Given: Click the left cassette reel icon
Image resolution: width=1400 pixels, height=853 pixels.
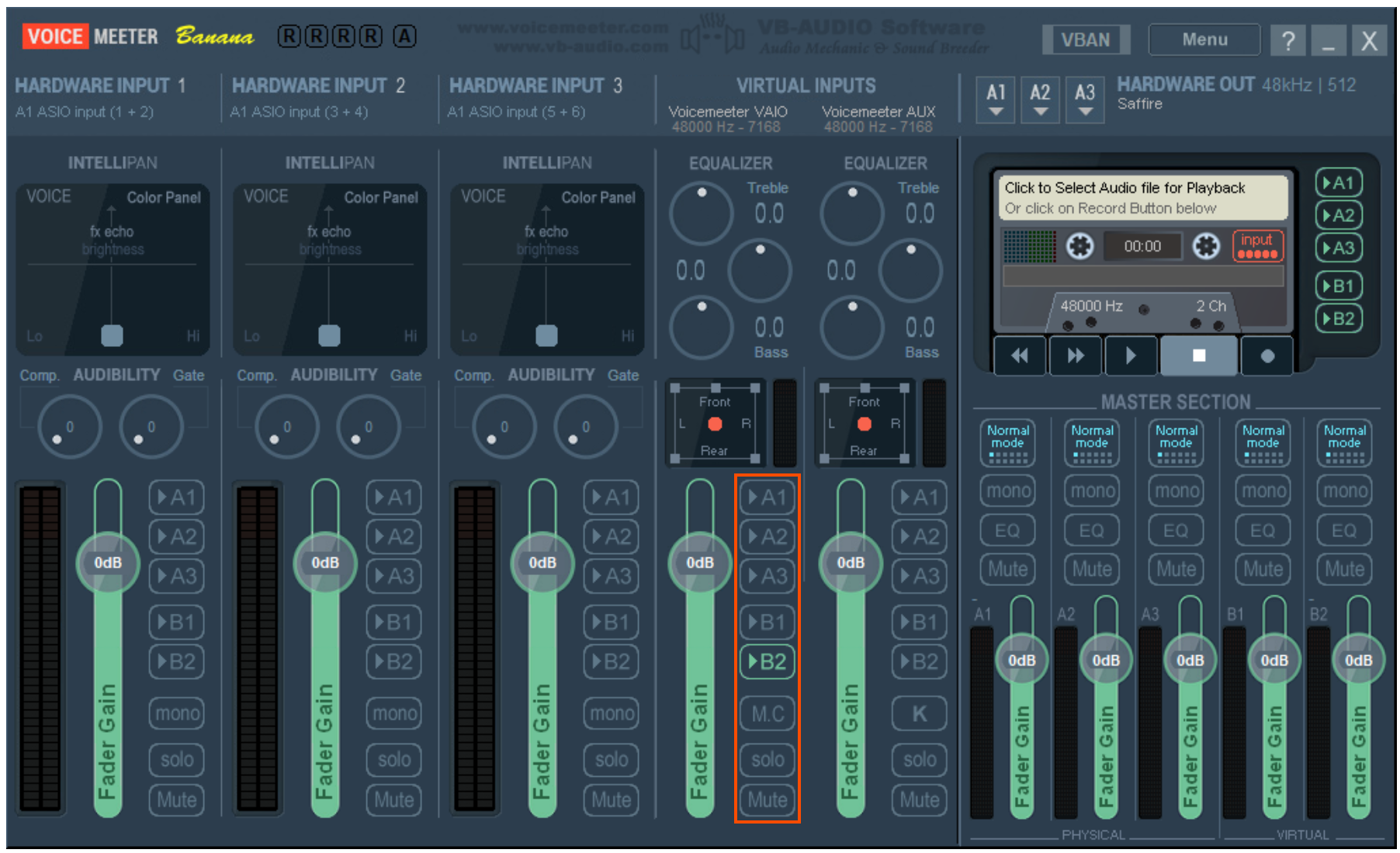Looking at the screenshot, I should point(1079,246).
